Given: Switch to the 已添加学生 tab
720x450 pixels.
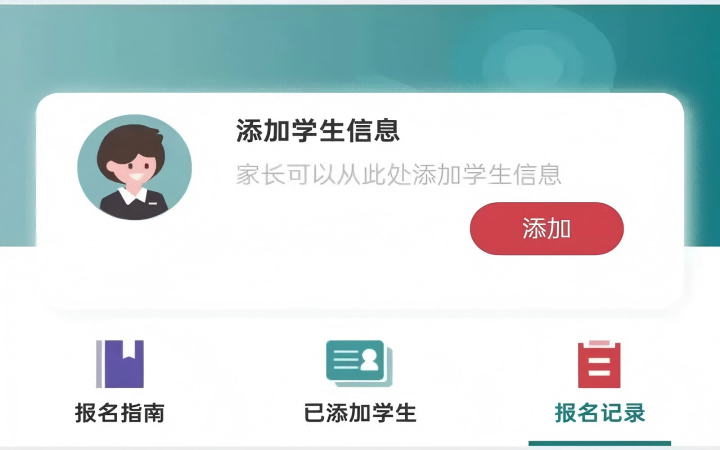Looking at the screenshot, I should (360, 412).
